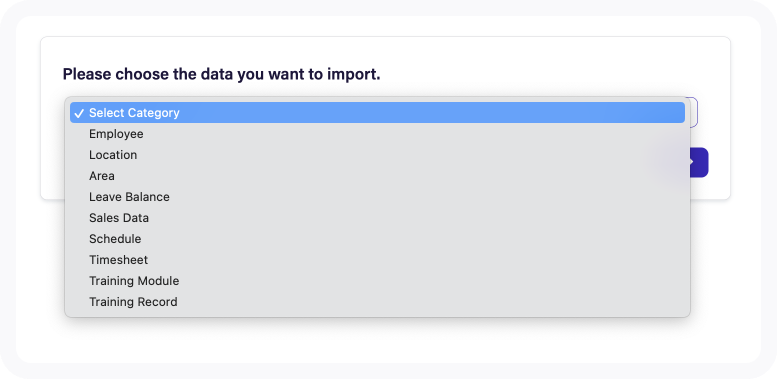Pick Sales Data as import category
The height and width of the screenshot is (379, 777).
click(x=378, y=218)
